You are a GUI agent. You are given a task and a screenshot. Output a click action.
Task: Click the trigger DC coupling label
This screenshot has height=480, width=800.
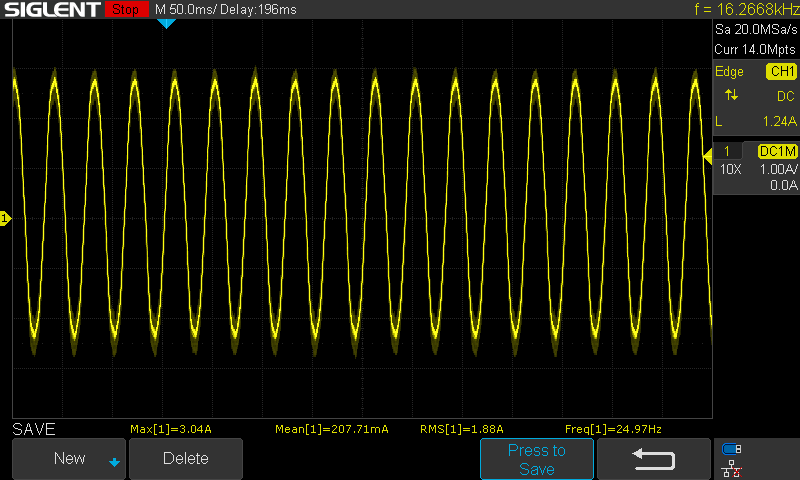786,96
